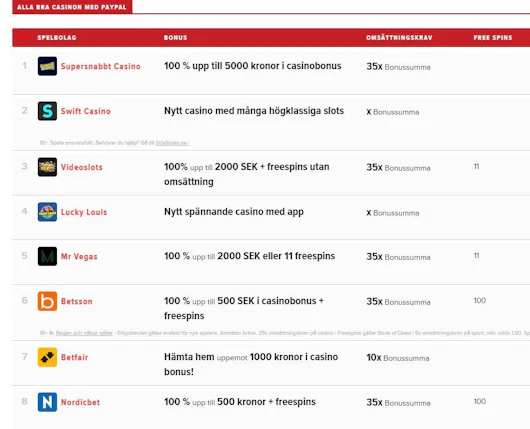Click Lucky Louis x Bonussumma cell
530x429 pixels.
(x=392, y=213)
